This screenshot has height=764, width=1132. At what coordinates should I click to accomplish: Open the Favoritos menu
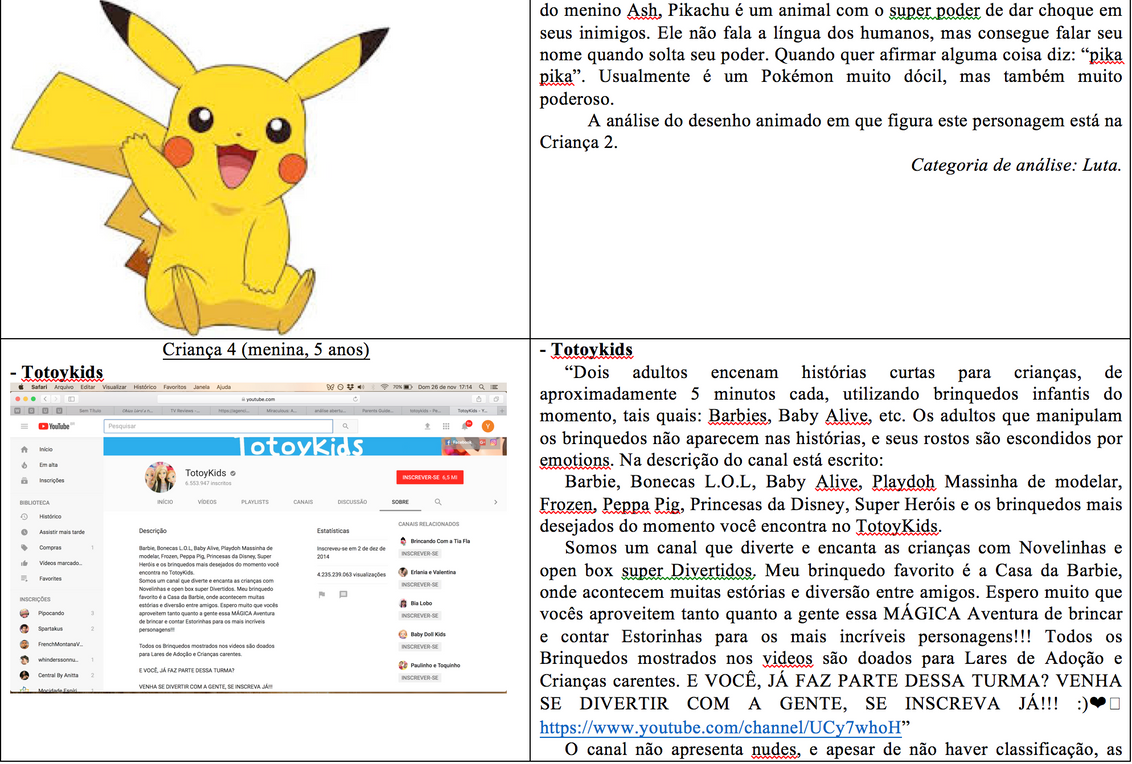click(x=175, y=387)
